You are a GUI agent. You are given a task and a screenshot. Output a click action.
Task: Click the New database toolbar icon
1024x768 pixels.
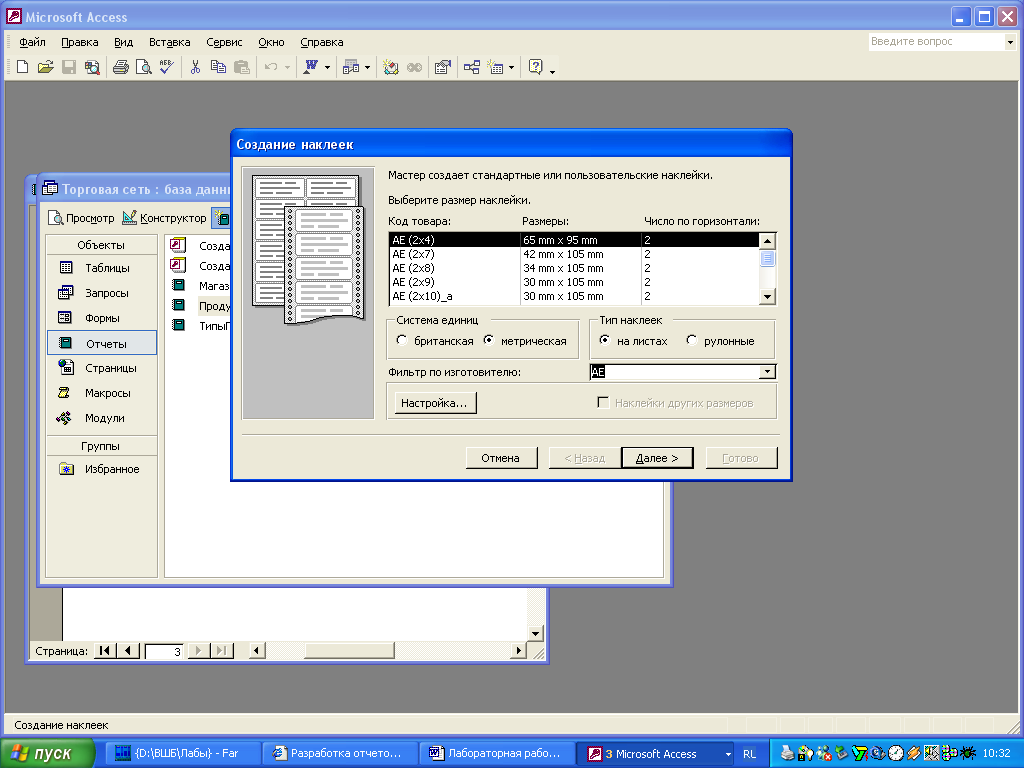point(22,67)
